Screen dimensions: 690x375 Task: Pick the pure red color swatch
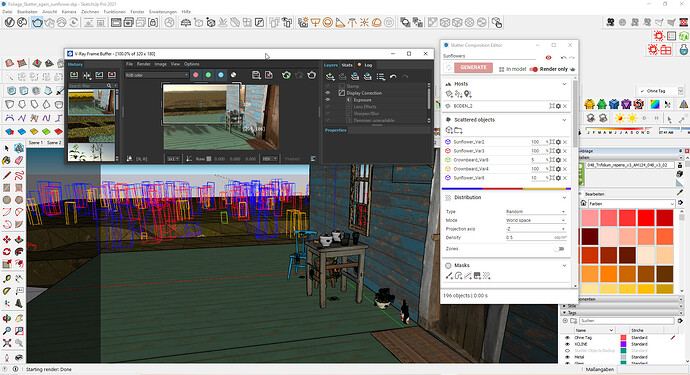coord(646,218)
